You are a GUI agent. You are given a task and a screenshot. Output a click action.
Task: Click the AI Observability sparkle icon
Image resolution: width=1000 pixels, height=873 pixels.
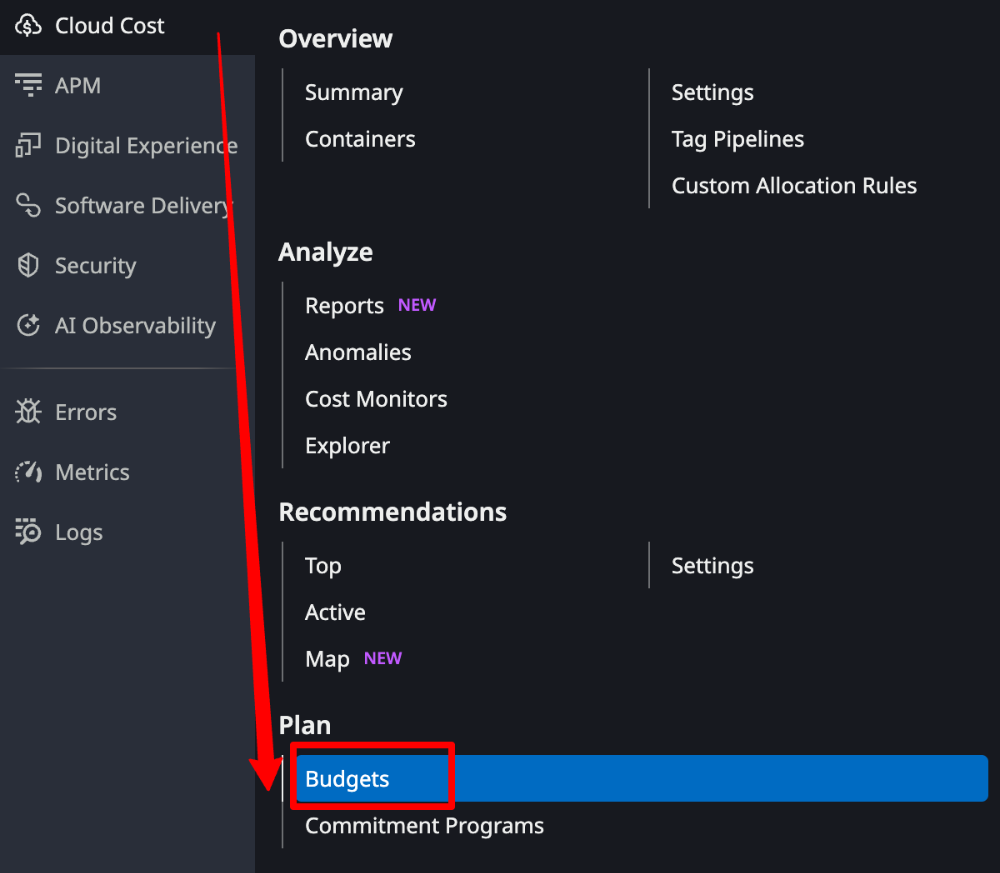(x=28, y=326)
